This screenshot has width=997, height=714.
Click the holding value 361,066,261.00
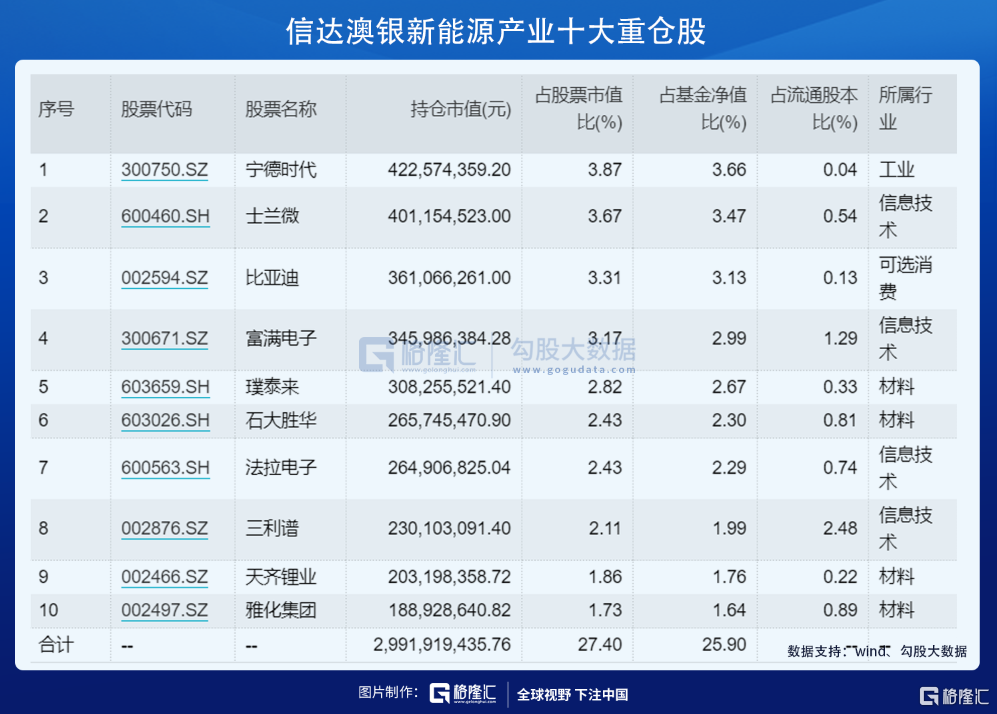(450, 278)
